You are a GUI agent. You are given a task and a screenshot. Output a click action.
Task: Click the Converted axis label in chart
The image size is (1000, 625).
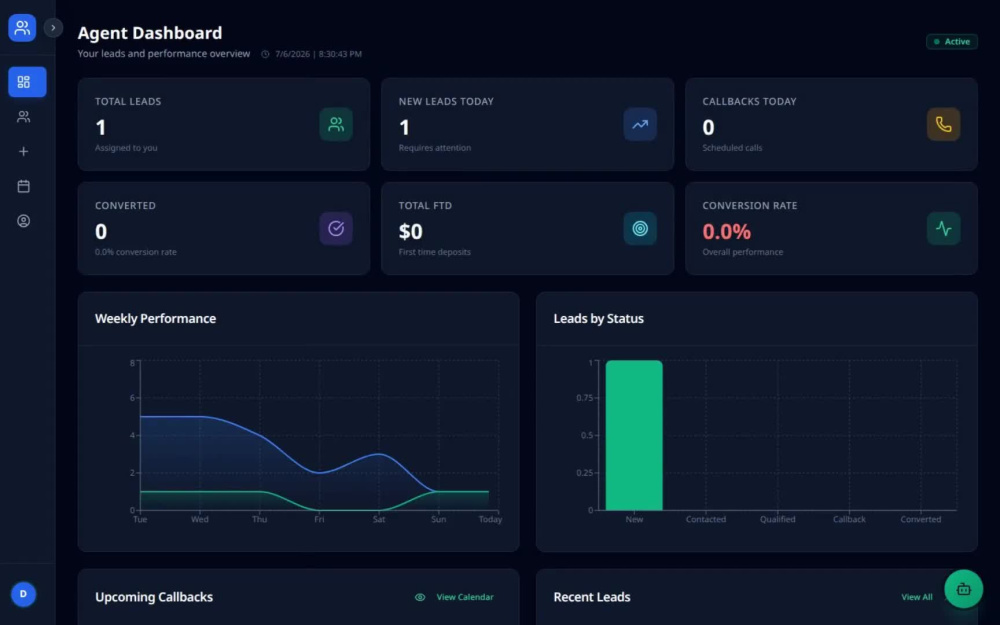point(920,519)
